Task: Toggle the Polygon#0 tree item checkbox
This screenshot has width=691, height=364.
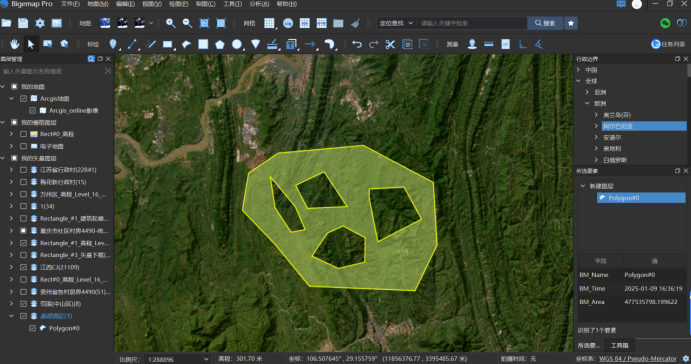Action: (33, 328)
